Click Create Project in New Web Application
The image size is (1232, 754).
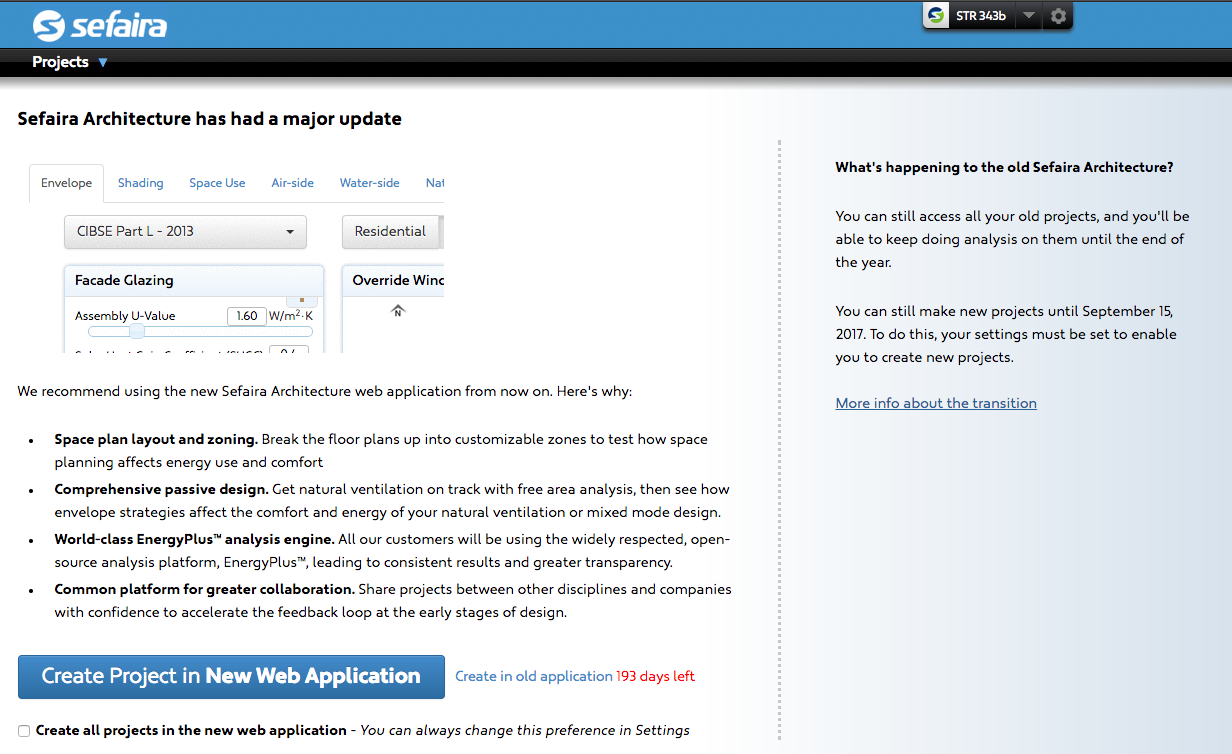click(x=231, y=677)
